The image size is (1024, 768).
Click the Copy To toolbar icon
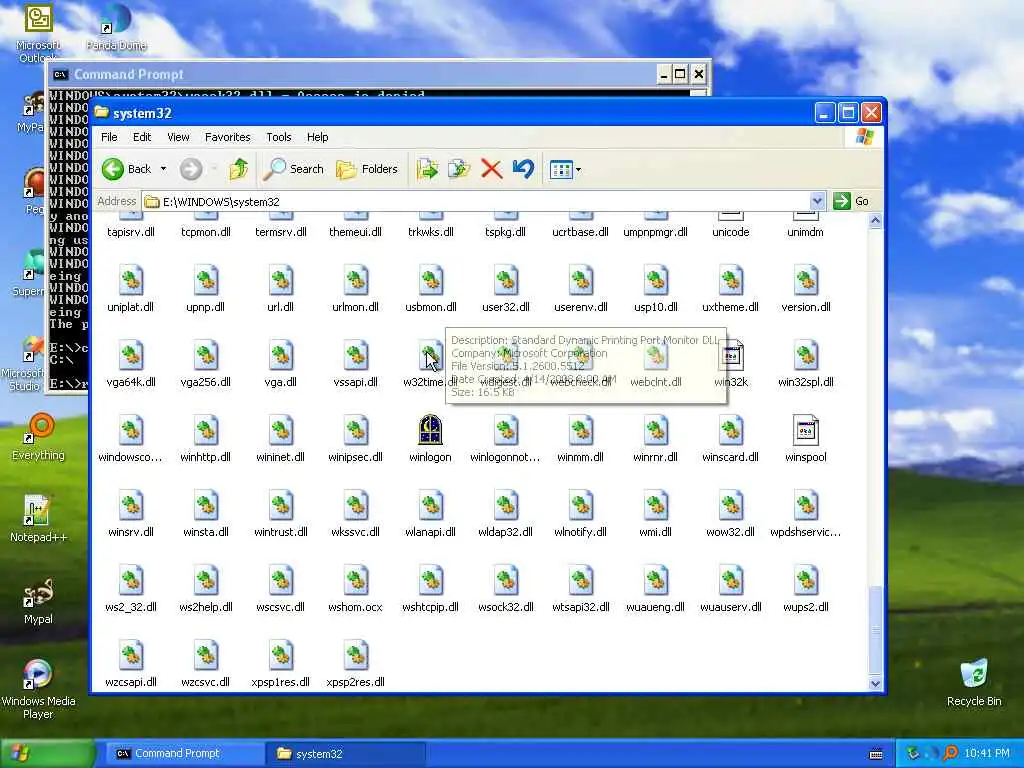459,169
